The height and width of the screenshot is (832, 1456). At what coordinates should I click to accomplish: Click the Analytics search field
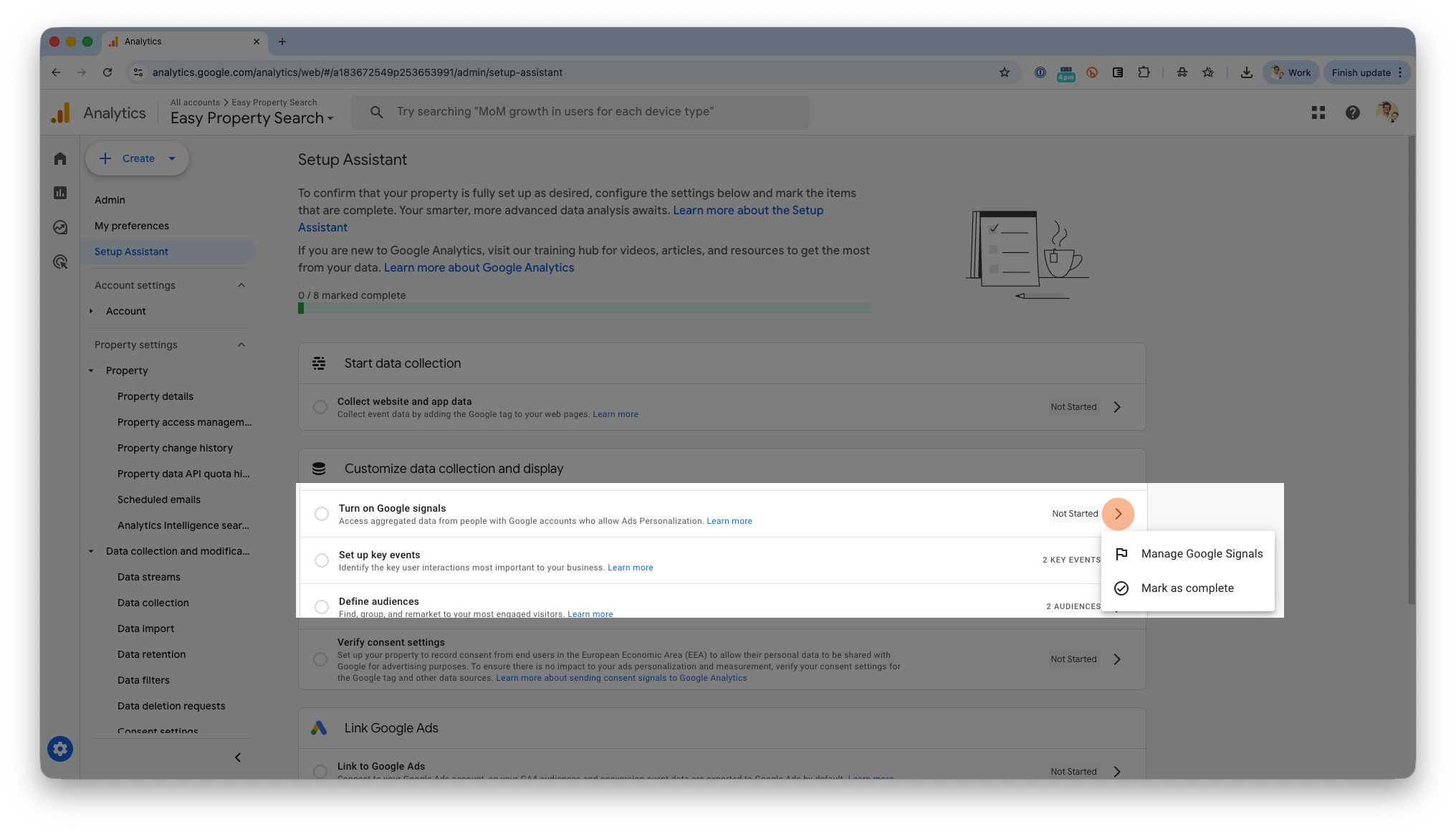(580, 112)
